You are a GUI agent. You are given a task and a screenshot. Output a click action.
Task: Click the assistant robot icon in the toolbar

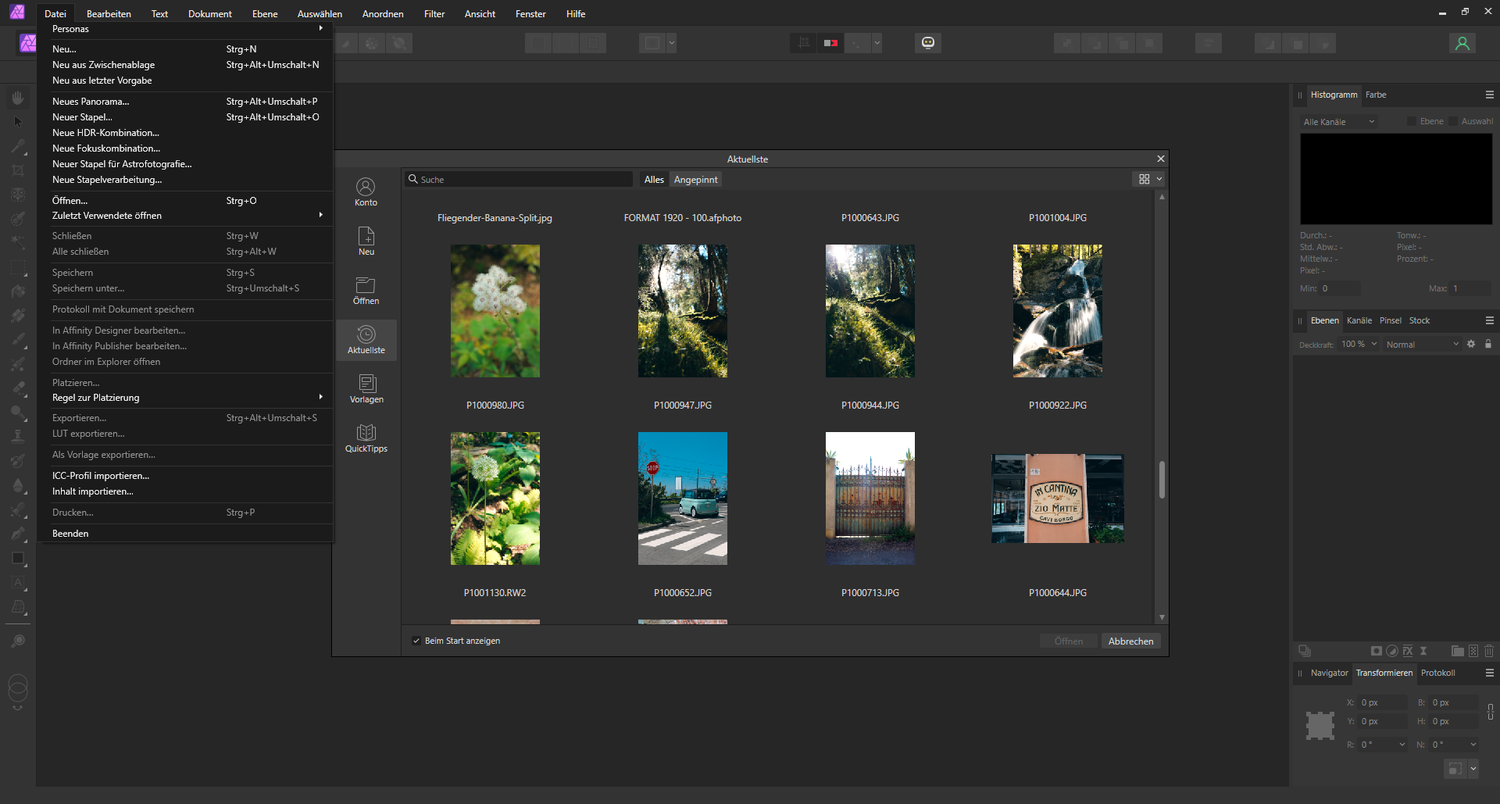pos(928,43)
